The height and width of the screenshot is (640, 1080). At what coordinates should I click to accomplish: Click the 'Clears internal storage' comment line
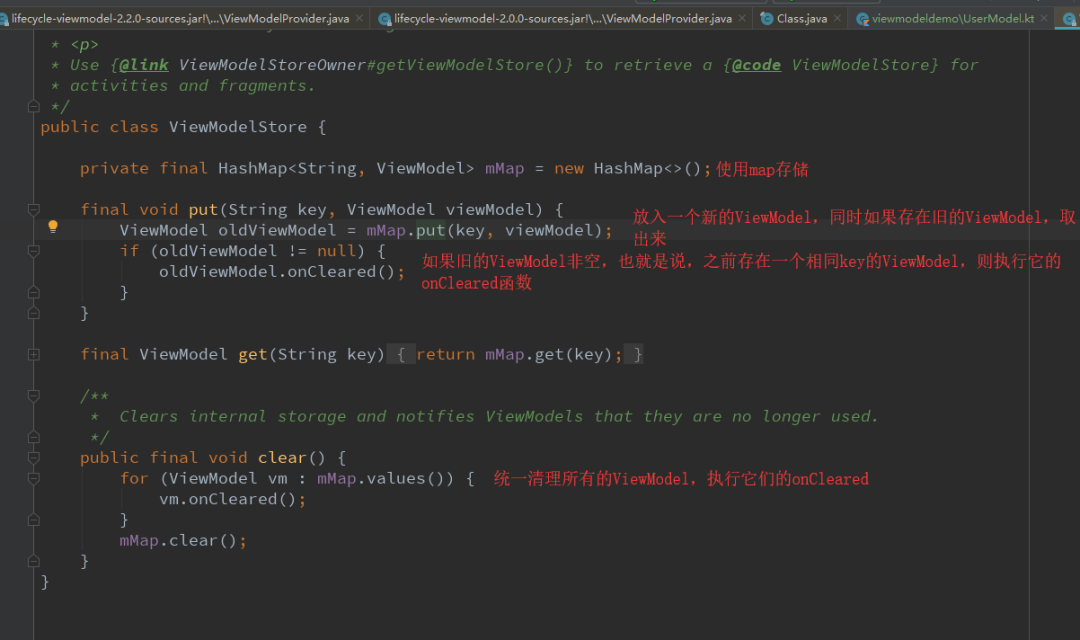(499, 416)
